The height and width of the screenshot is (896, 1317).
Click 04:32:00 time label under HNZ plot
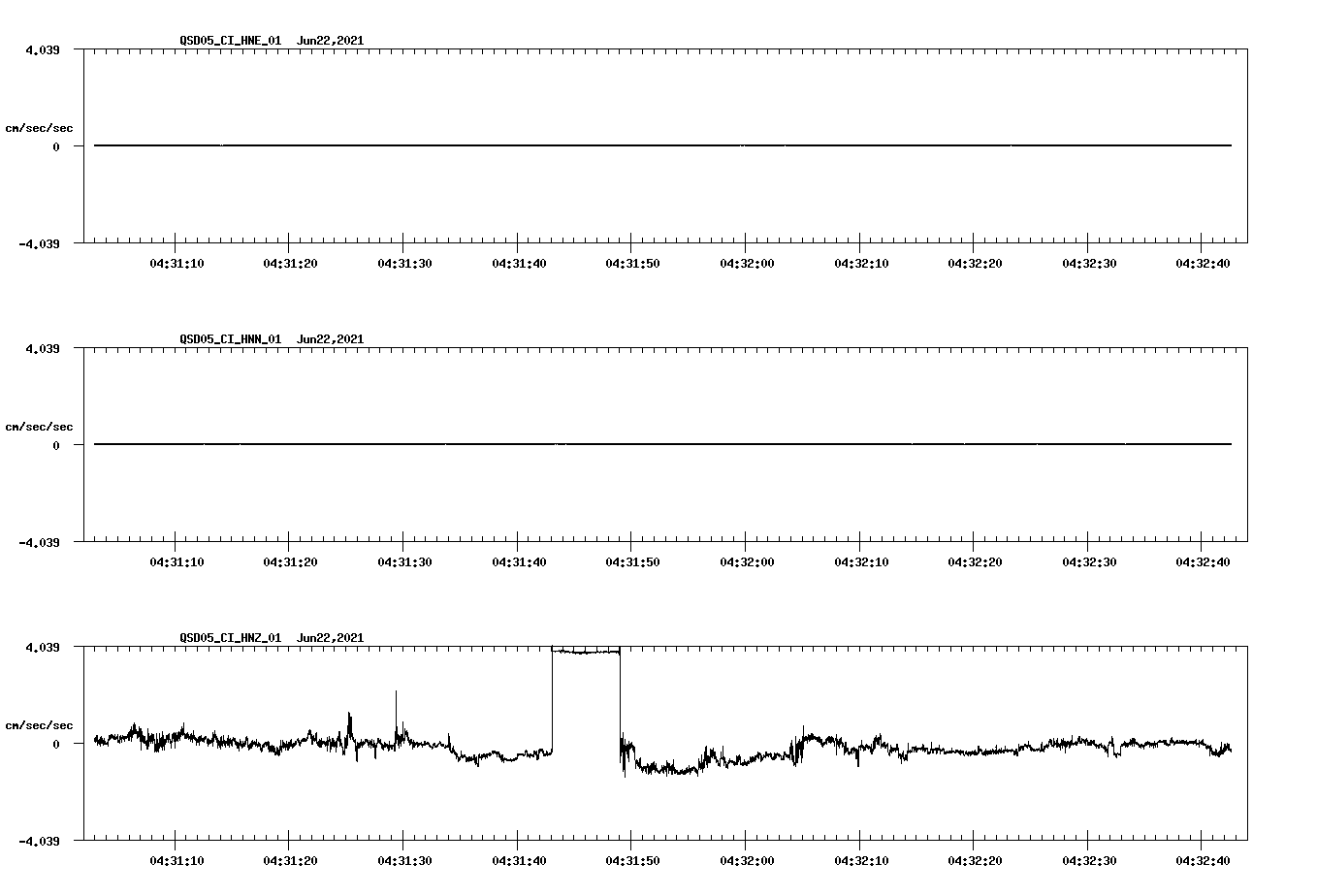click(746, 860)
